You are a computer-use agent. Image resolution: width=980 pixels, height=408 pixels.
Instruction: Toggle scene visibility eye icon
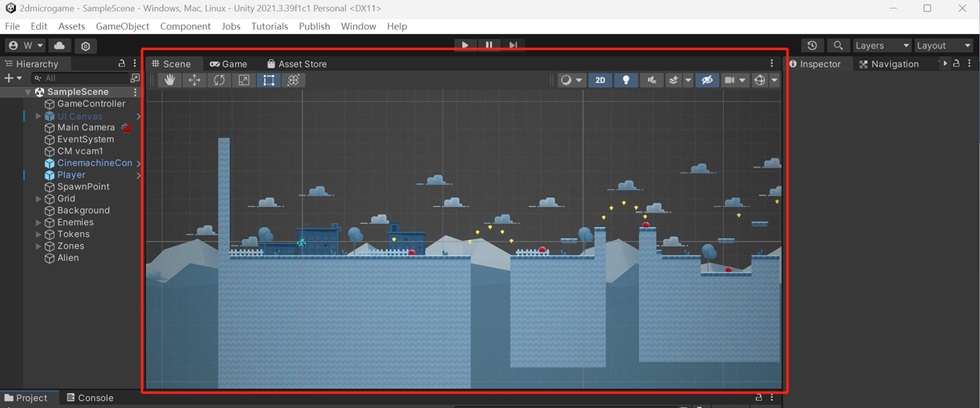pos(707,80)
